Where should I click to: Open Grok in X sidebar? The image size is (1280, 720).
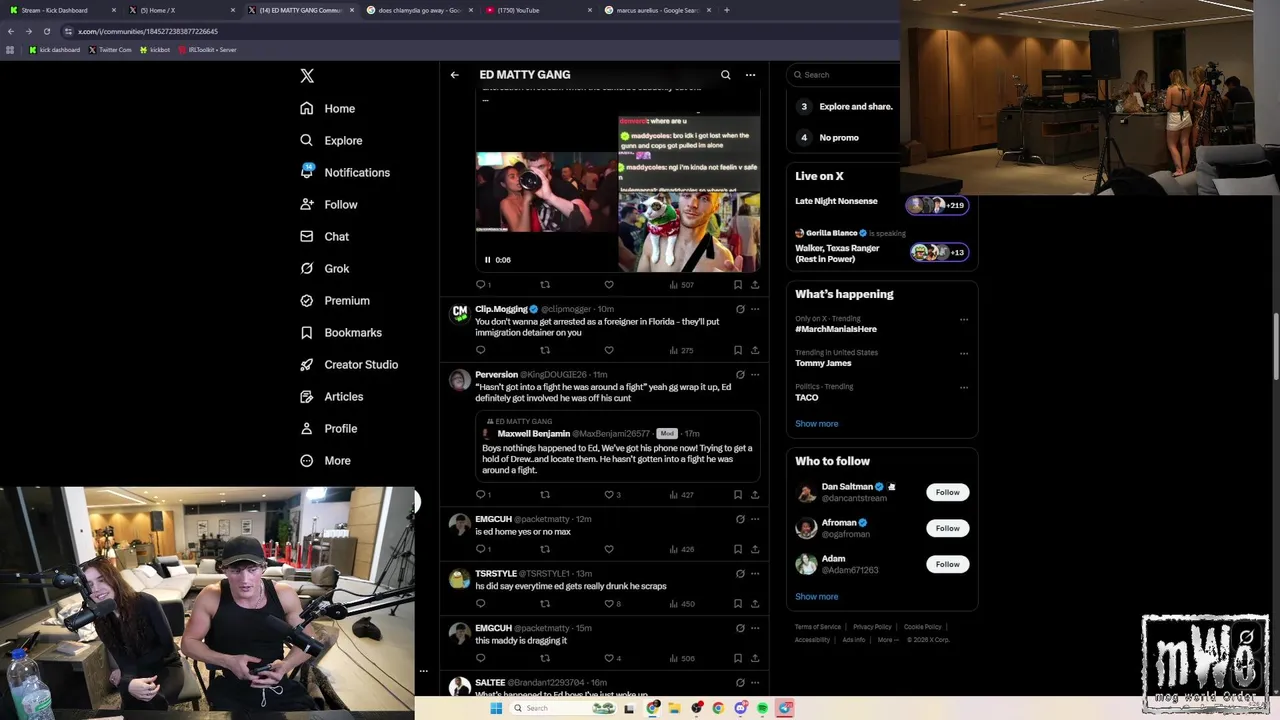324,268
